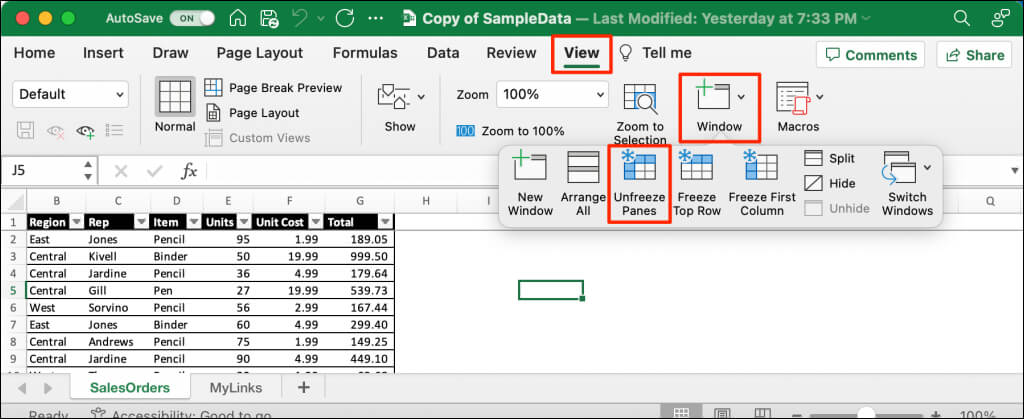Add a new sheet with plus

(x=303, y=387)
